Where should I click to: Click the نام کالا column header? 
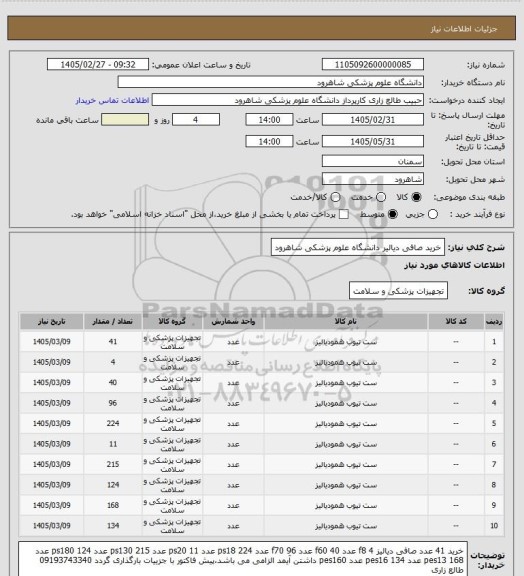pos(346,321)
